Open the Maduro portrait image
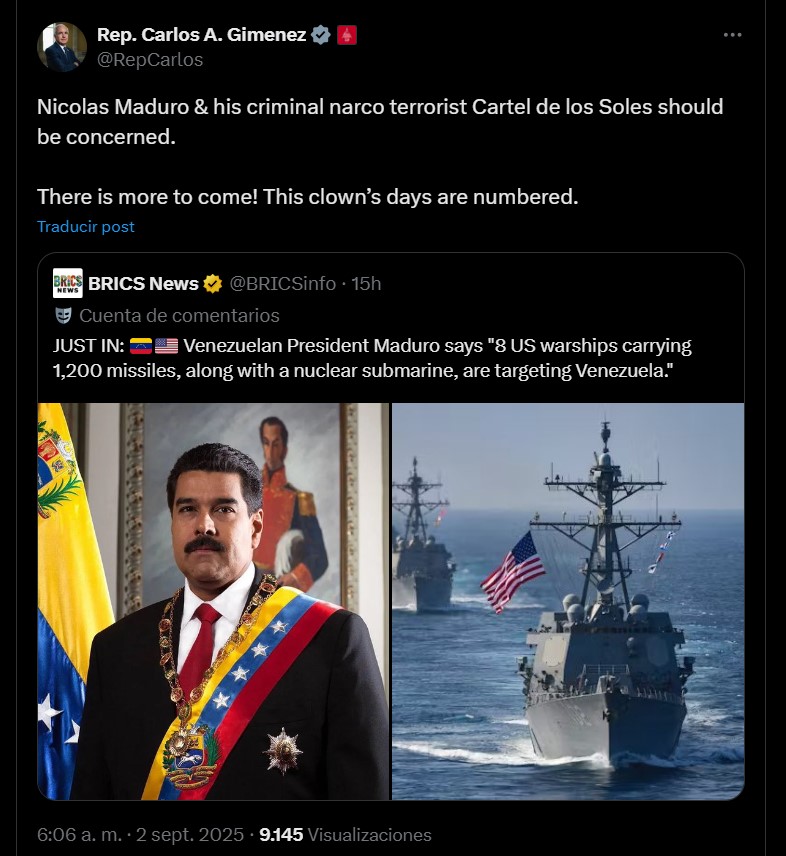This screenshot has width=786, height=856. (x=213, y=602)
